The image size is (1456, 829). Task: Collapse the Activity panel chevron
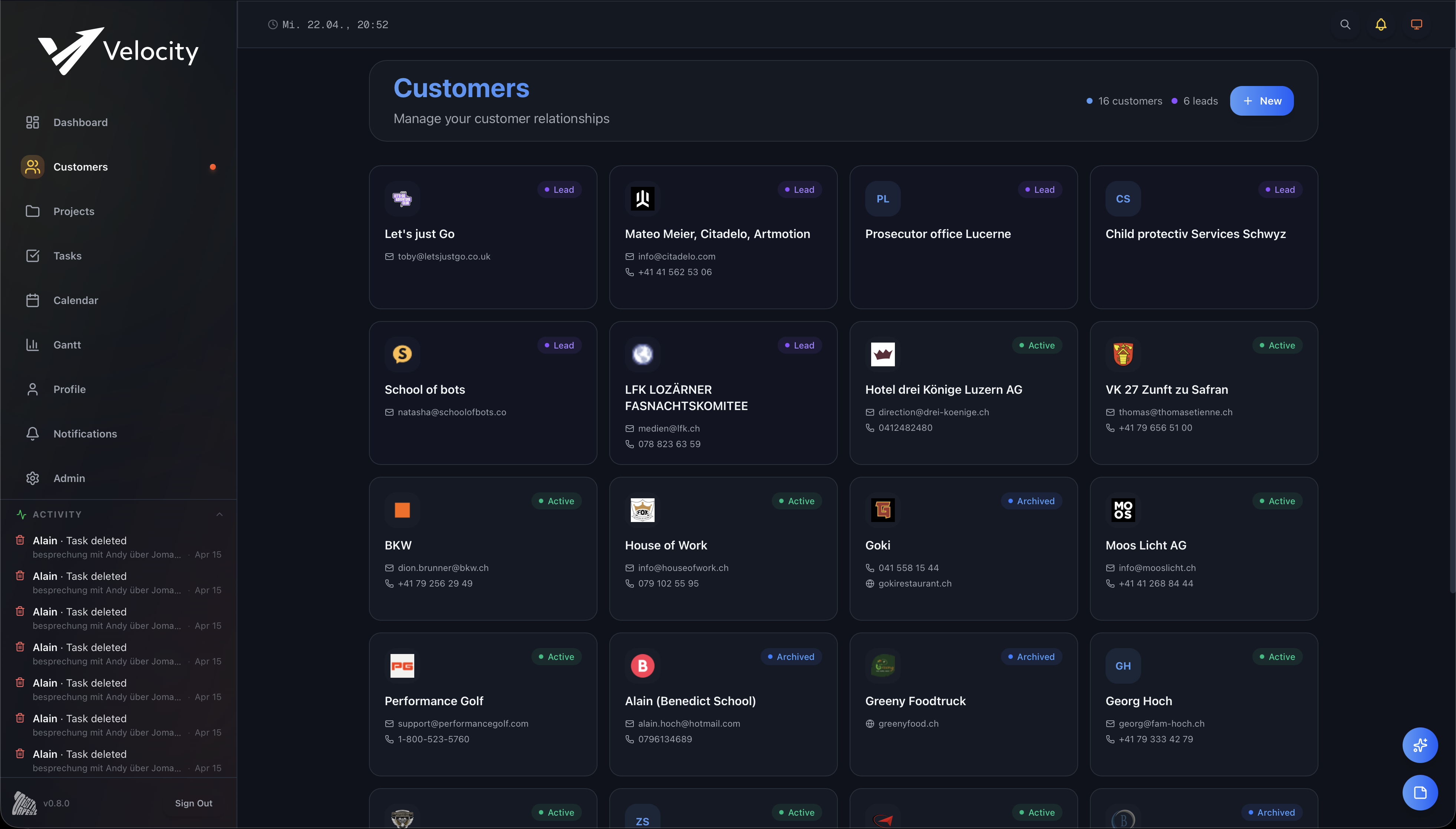tap(219, 514)
